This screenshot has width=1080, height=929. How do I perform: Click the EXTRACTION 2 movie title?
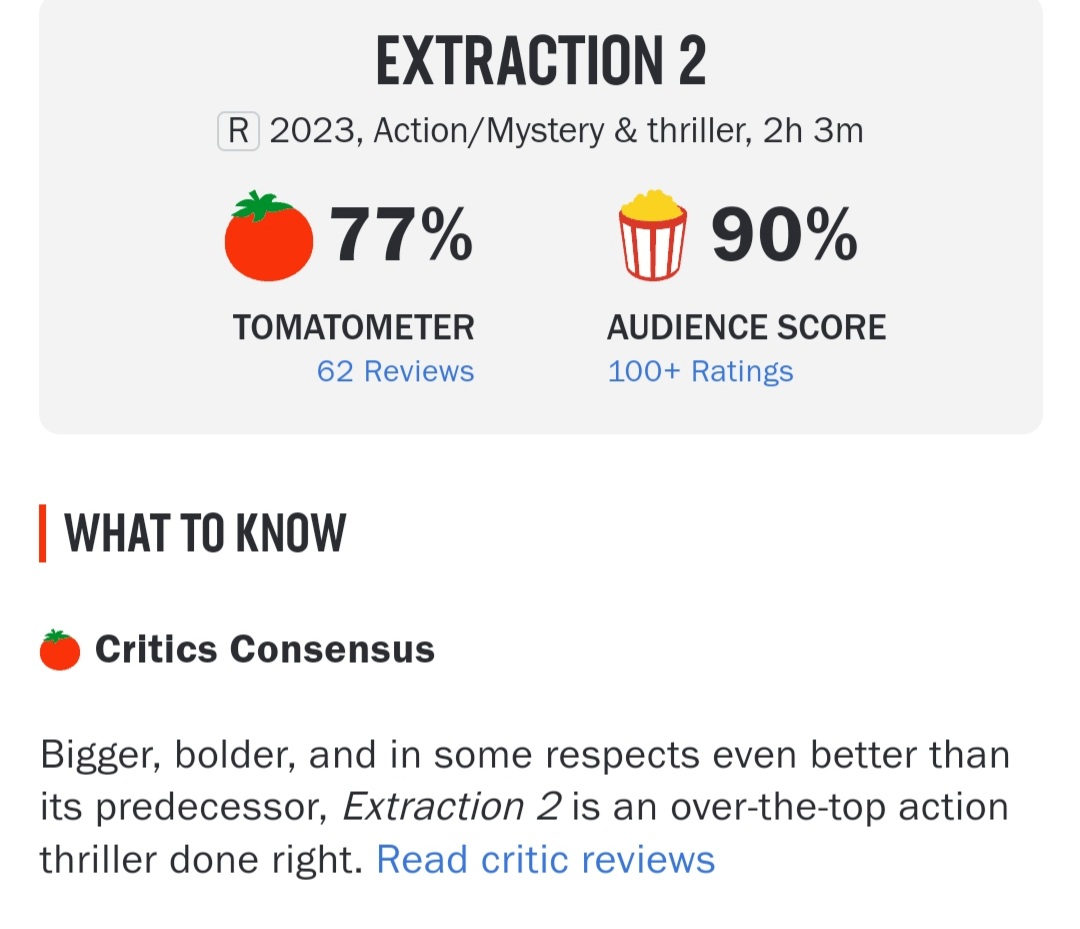[541, 61]
